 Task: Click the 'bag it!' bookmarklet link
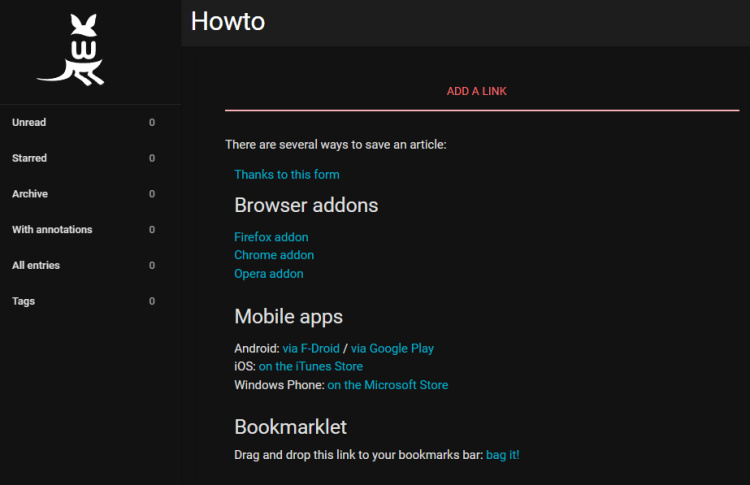(x=502, y=456)
